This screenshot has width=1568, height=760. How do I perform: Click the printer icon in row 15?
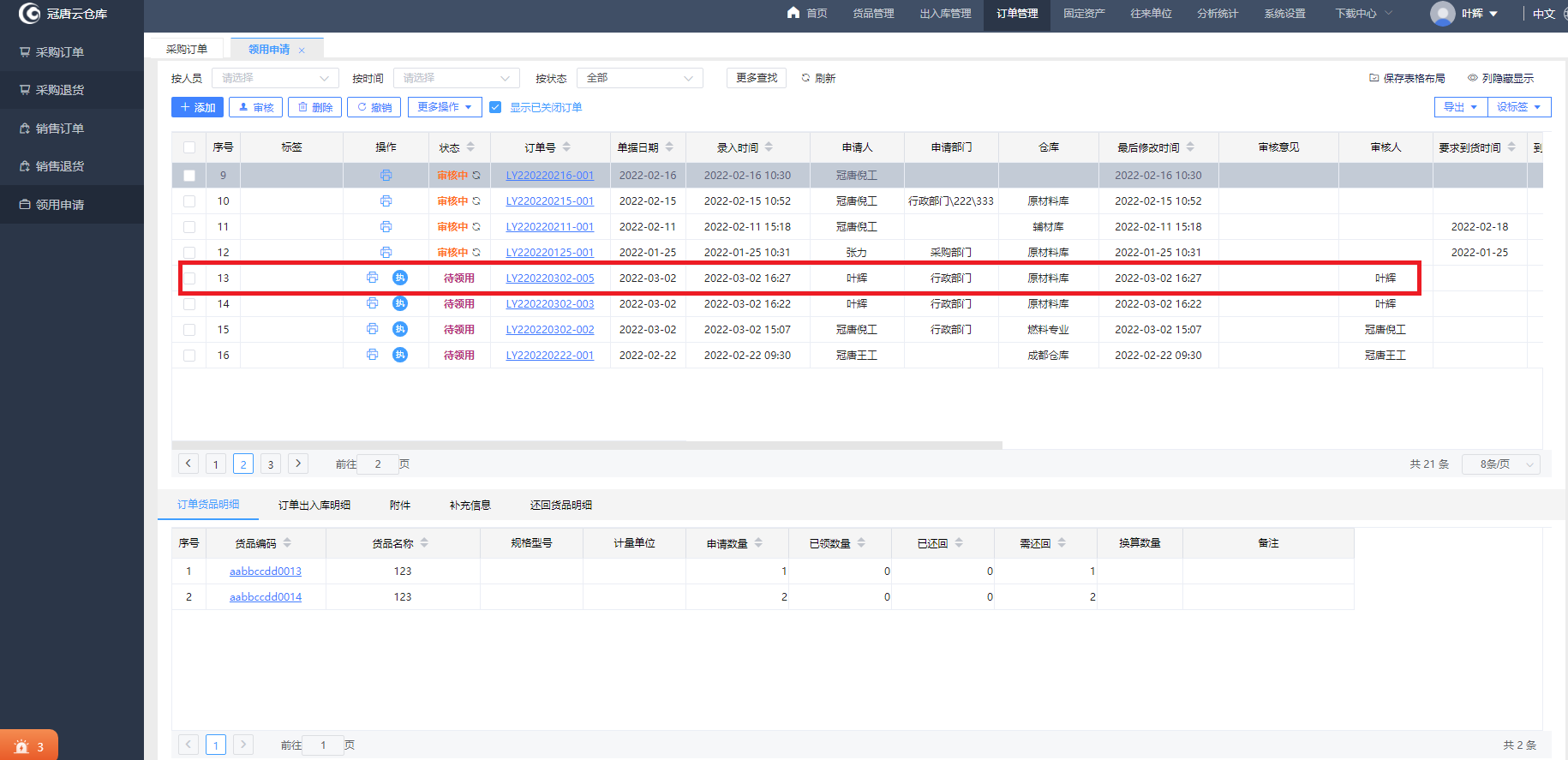372,329
